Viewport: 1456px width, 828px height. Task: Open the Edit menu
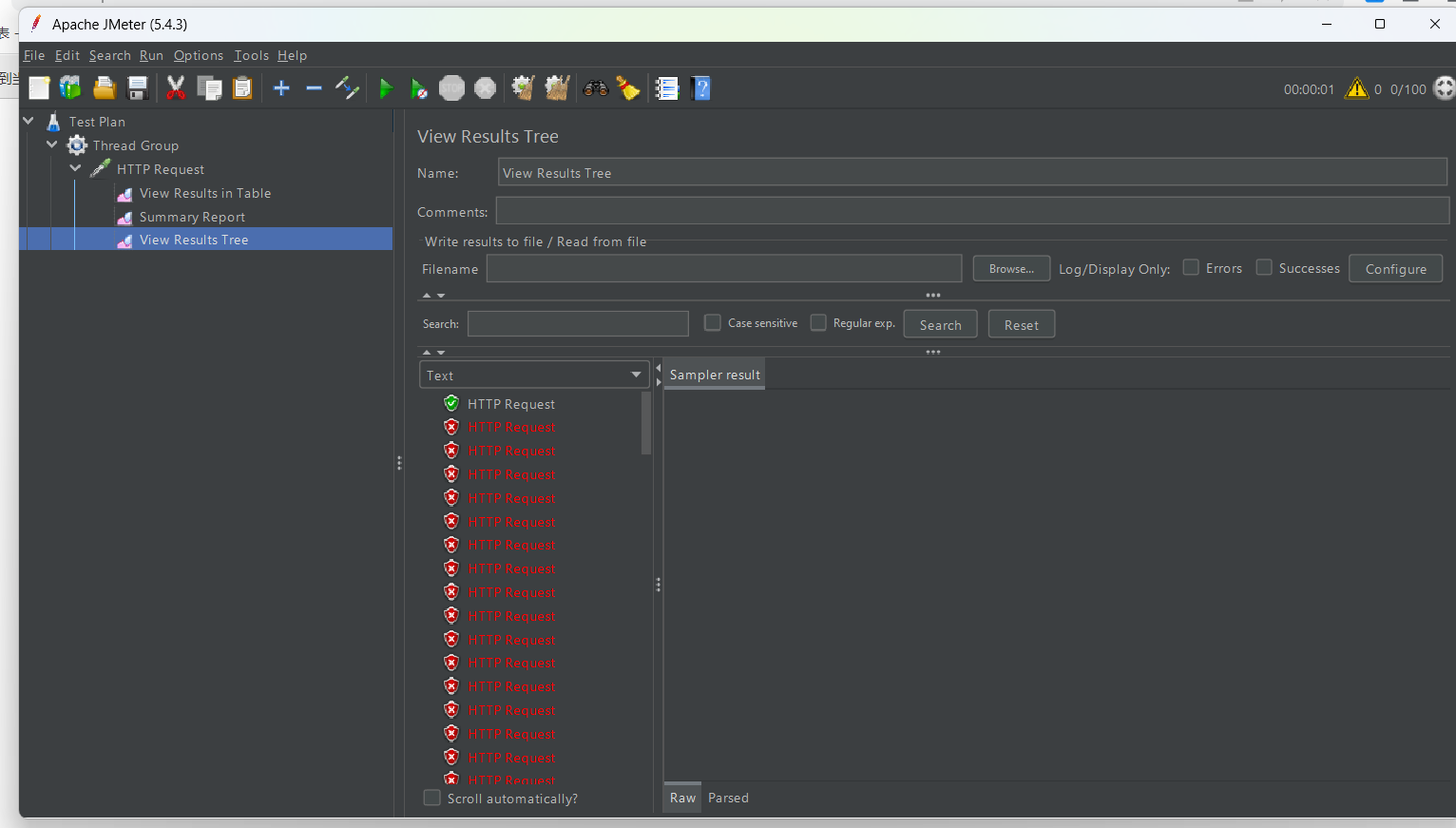pos(67,55)
